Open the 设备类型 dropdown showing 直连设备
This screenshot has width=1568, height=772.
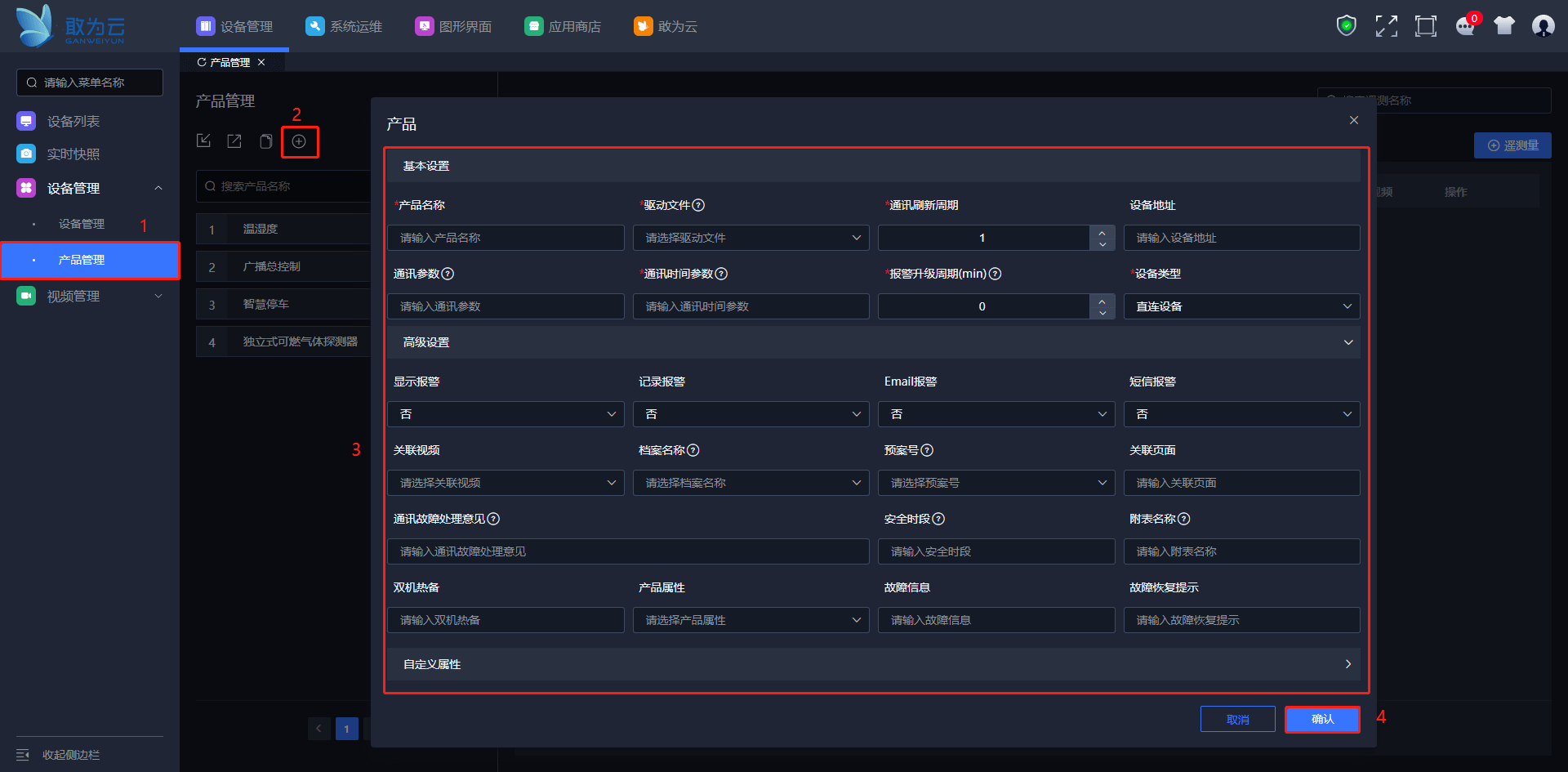(1241, 306)
